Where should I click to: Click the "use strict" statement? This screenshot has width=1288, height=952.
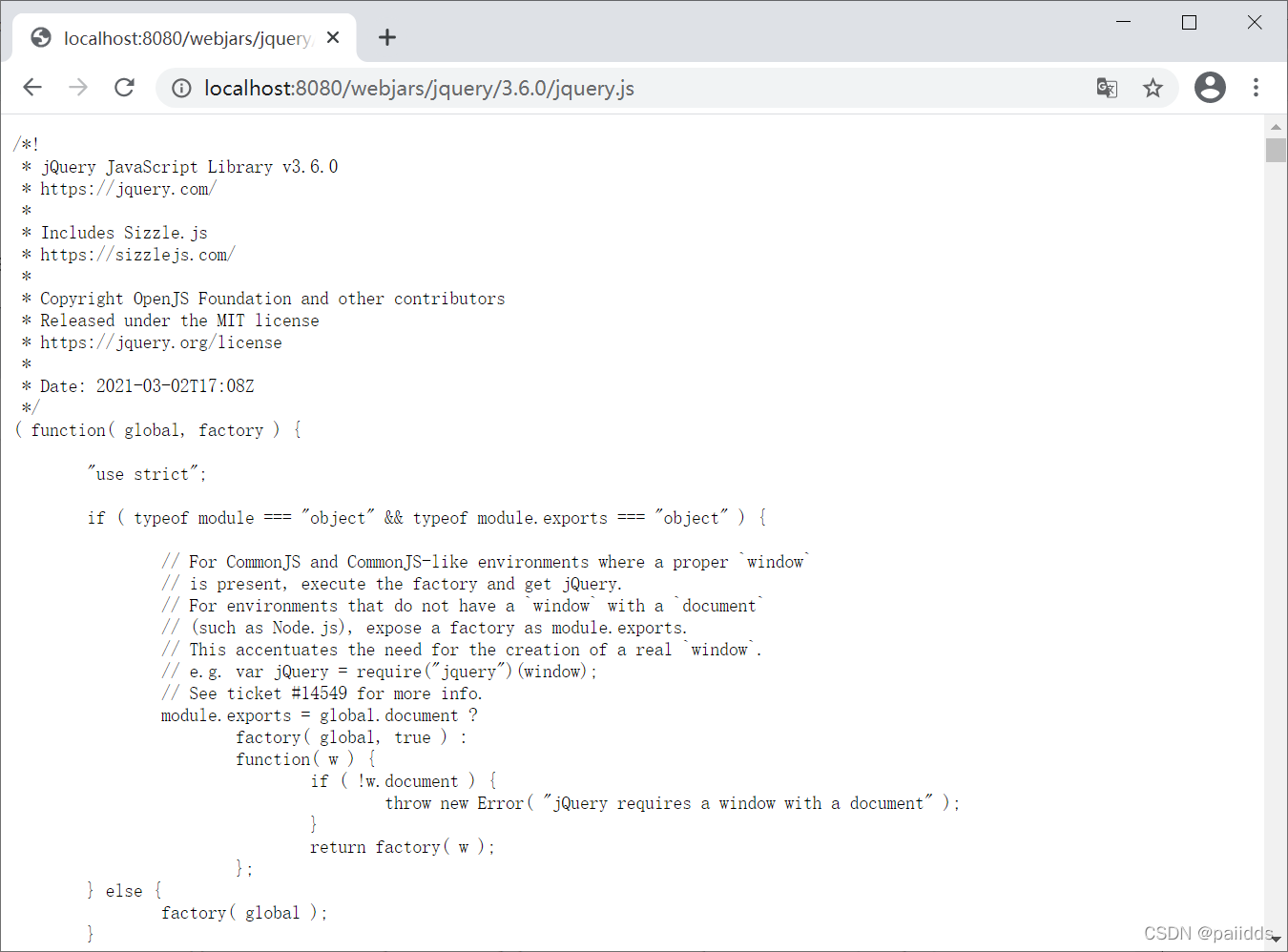[x=147, y=474]
